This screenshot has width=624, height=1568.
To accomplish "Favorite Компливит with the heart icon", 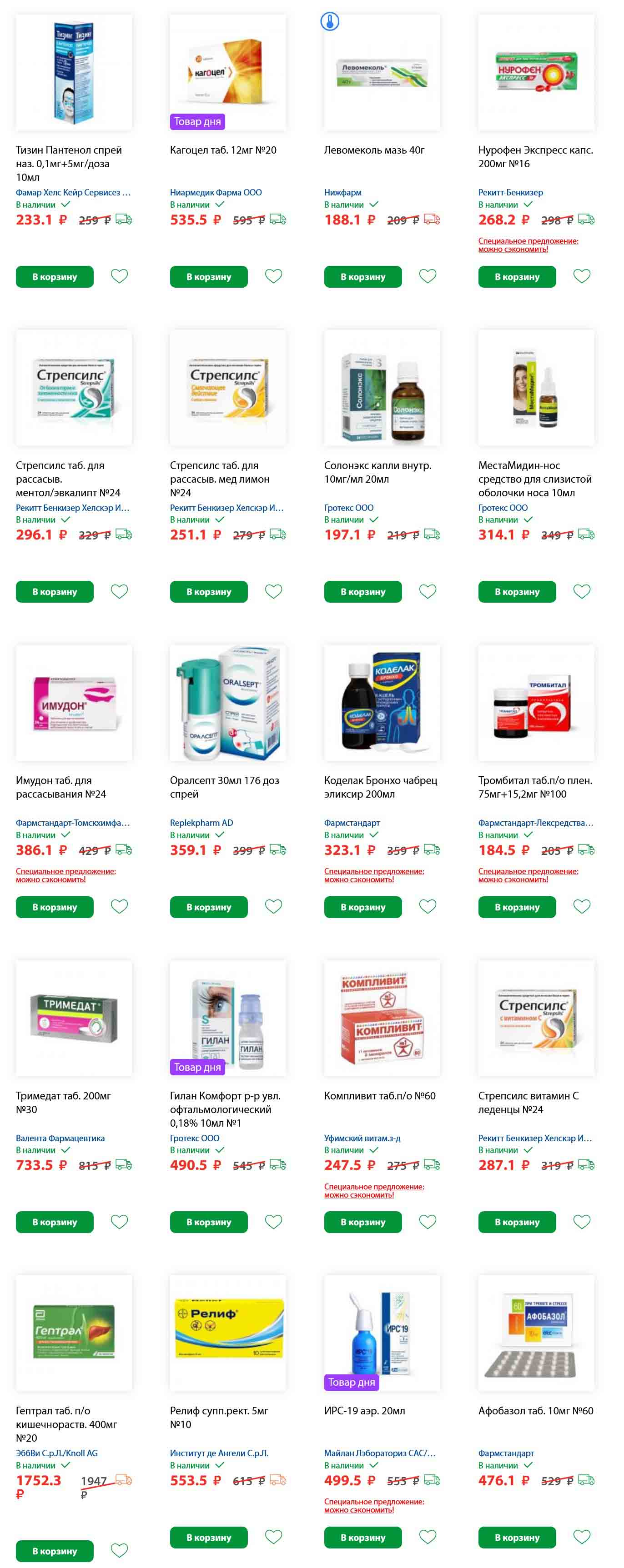I will tap(428, 1222).
